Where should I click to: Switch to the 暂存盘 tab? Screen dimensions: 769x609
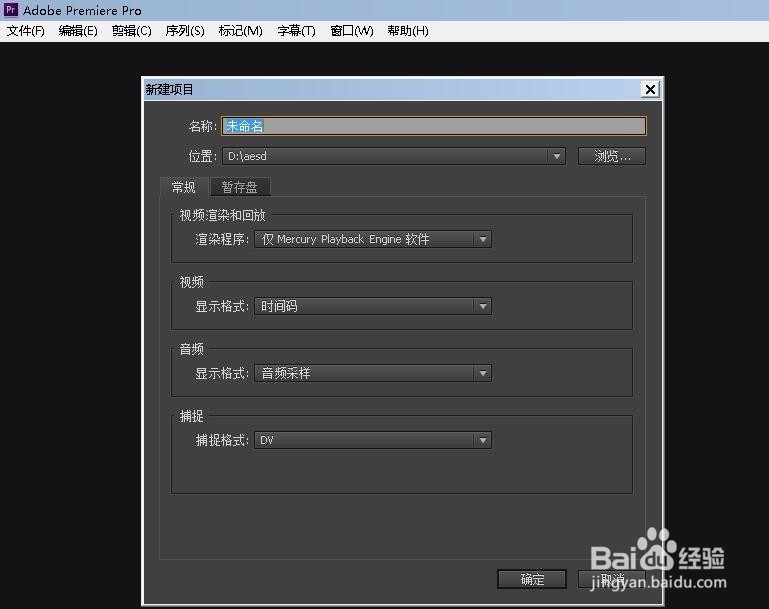point(239,187)
